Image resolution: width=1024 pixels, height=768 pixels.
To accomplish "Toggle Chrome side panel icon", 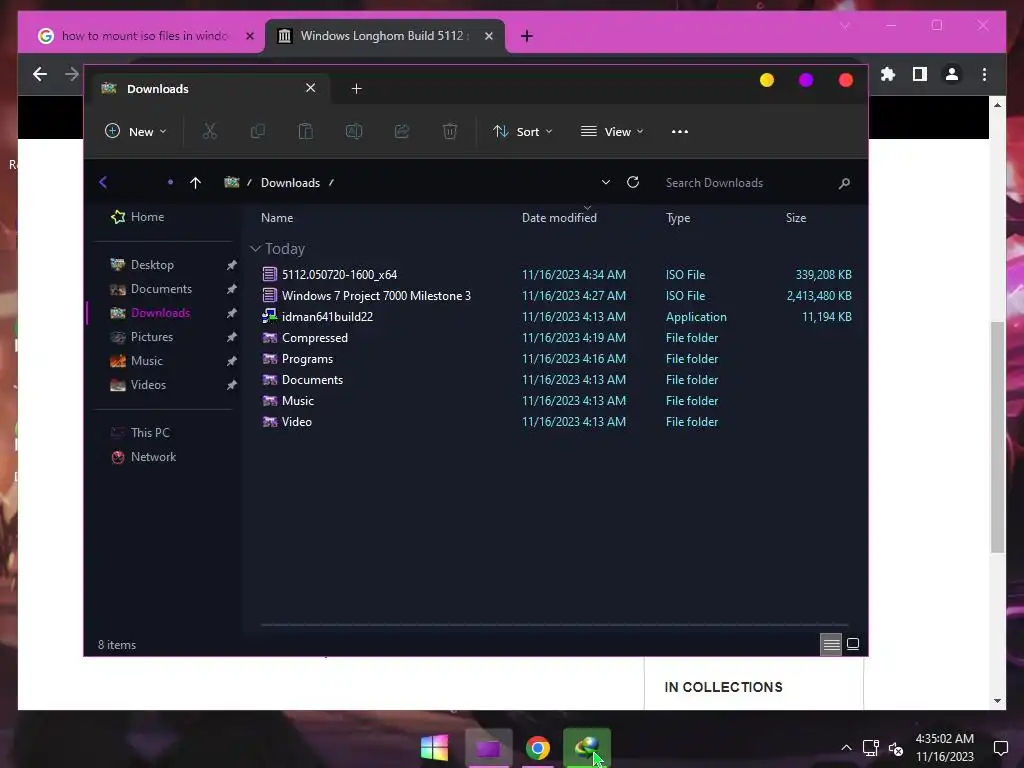I will [x=920, y=74].
